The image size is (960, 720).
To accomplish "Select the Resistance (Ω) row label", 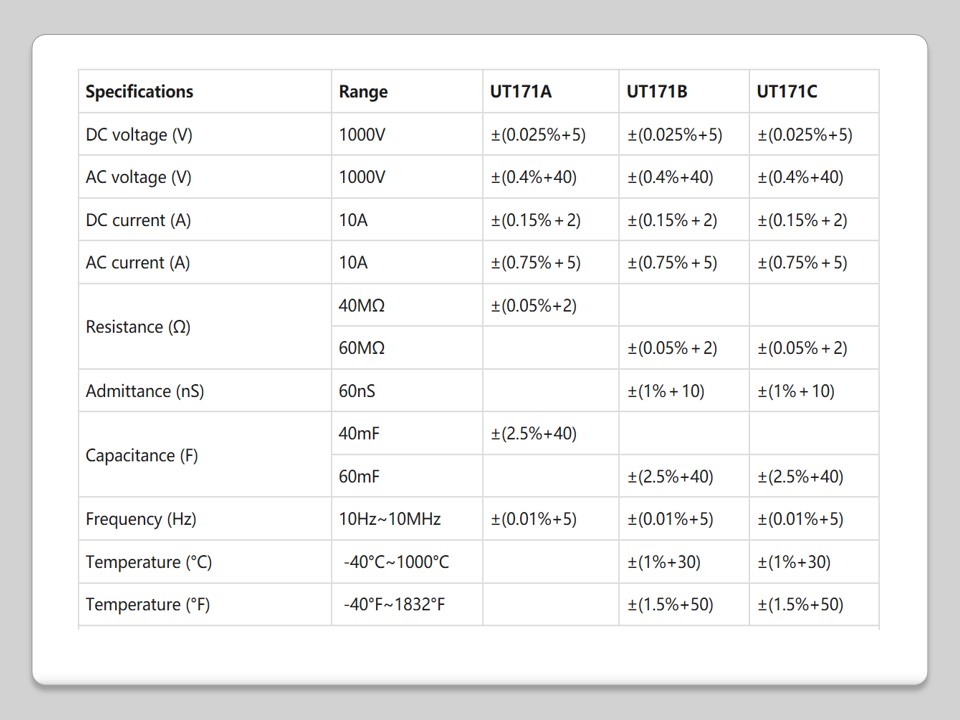I will [x=138, y=327].
